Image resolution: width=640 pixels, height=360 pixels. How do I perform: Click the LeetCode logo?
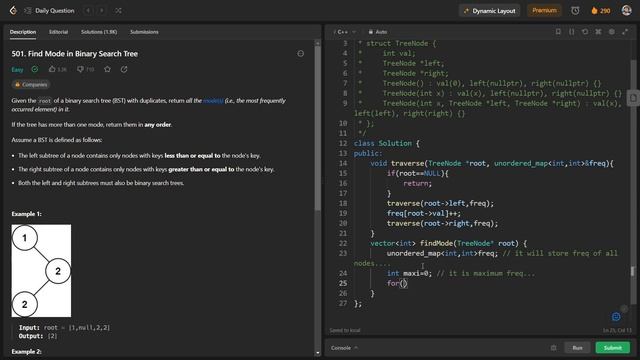click(x=13, y=11)
